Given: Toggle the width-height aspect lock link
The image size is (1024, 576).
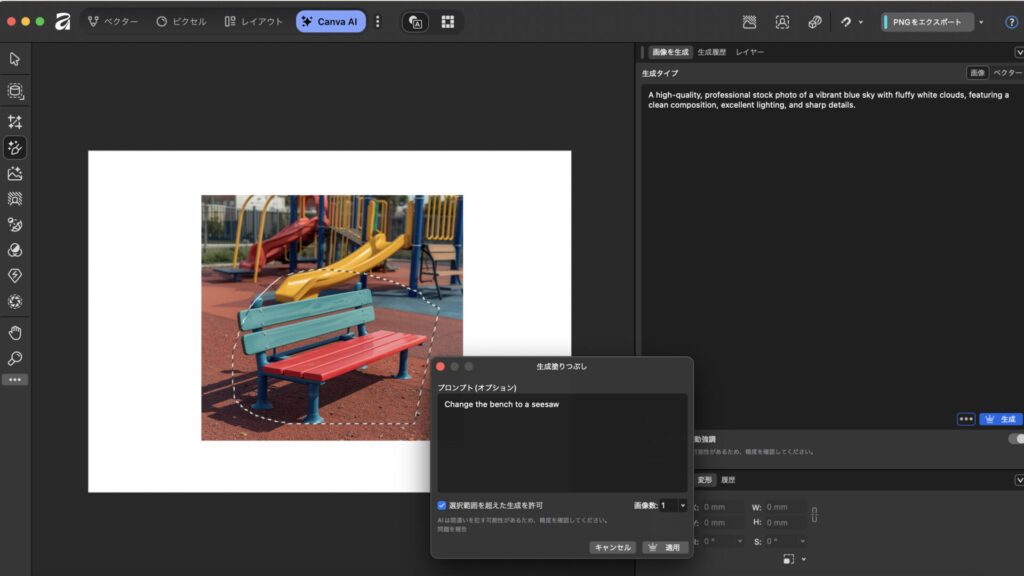Looking at the screenshot, I should 814,515.
